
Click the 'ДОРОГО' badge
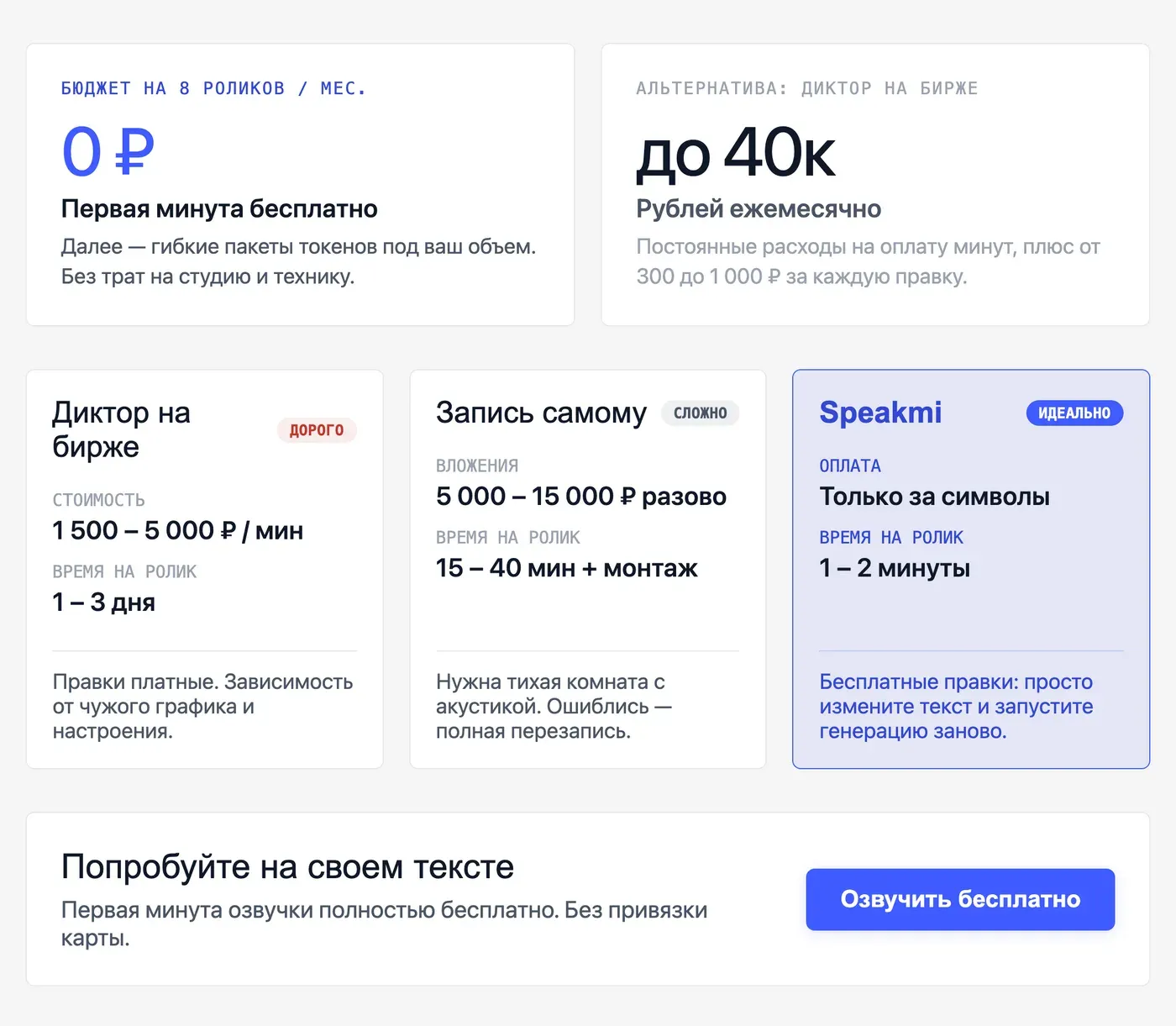(x=317, y=430)
